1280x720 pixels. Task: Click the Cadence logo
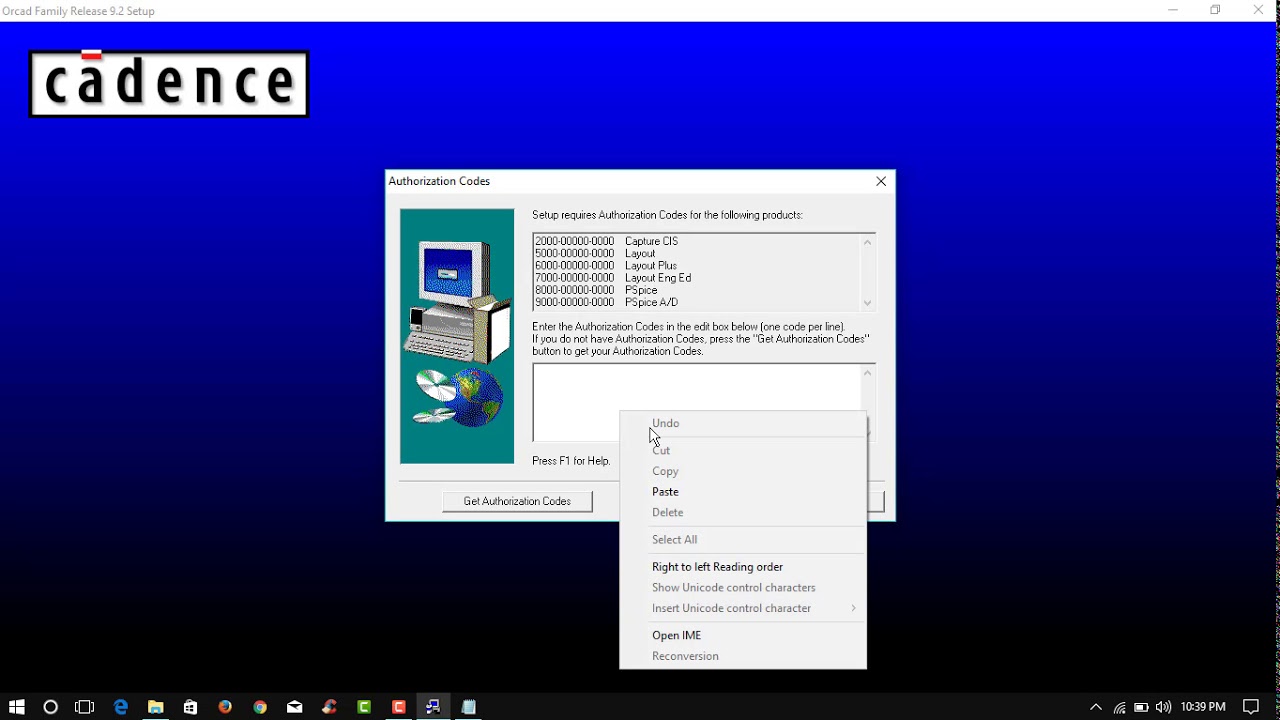pos(169,84)
